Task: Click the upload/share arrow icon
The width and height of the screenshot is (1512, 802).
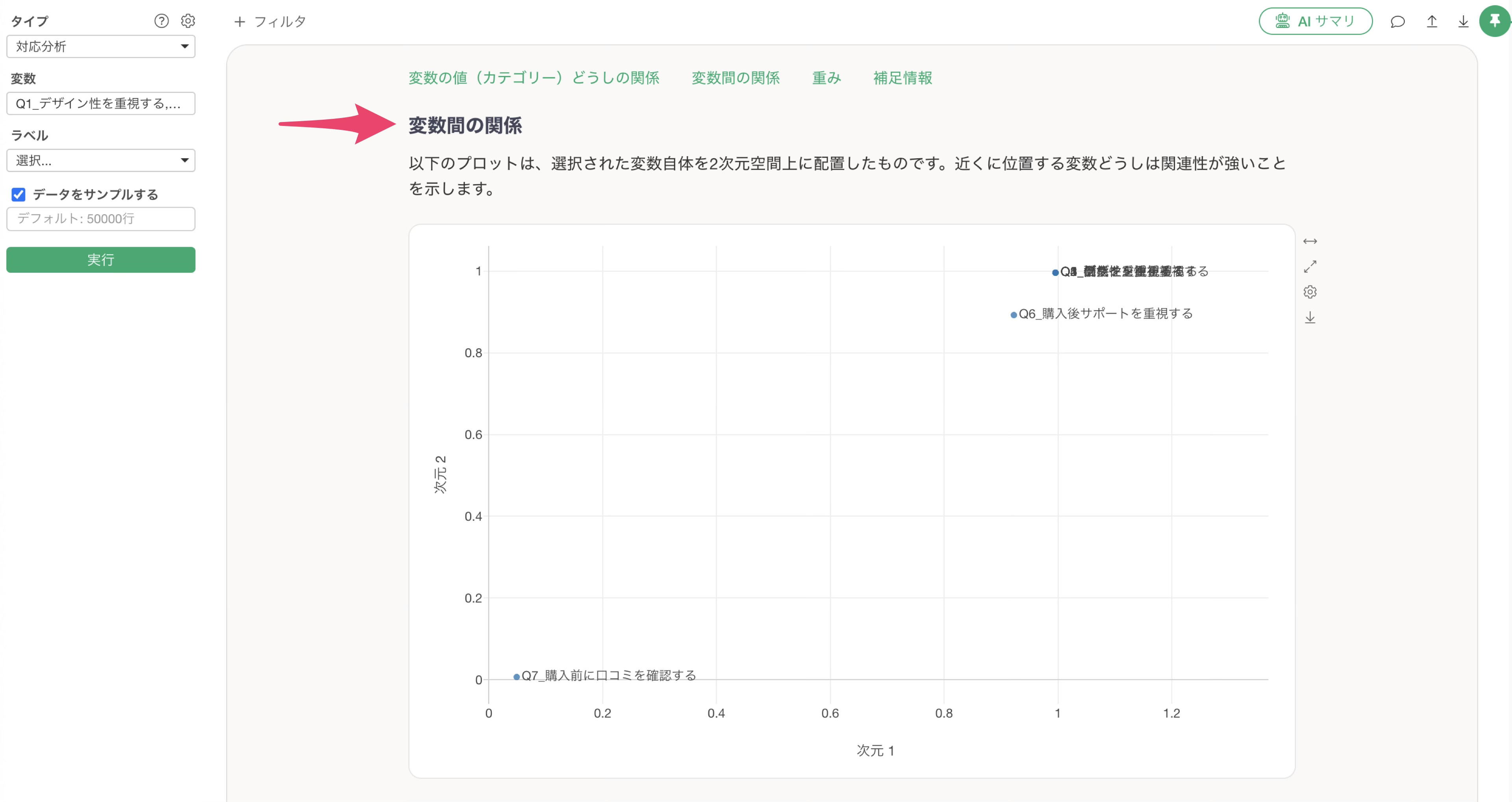Action: point(1432,22)
